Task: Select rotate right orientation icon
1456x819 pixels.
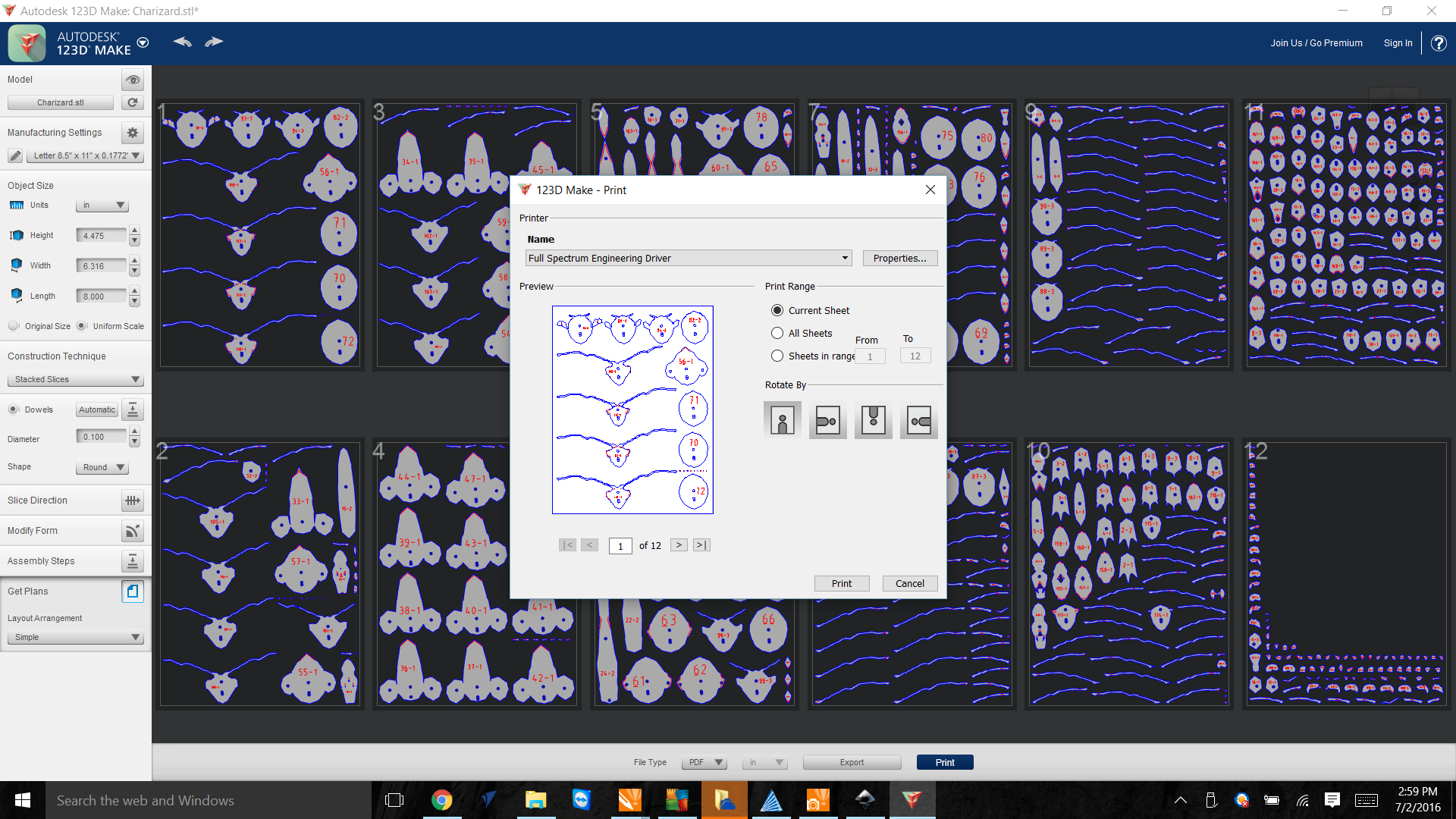Action: pyautogui.click(x=828, y=420)
